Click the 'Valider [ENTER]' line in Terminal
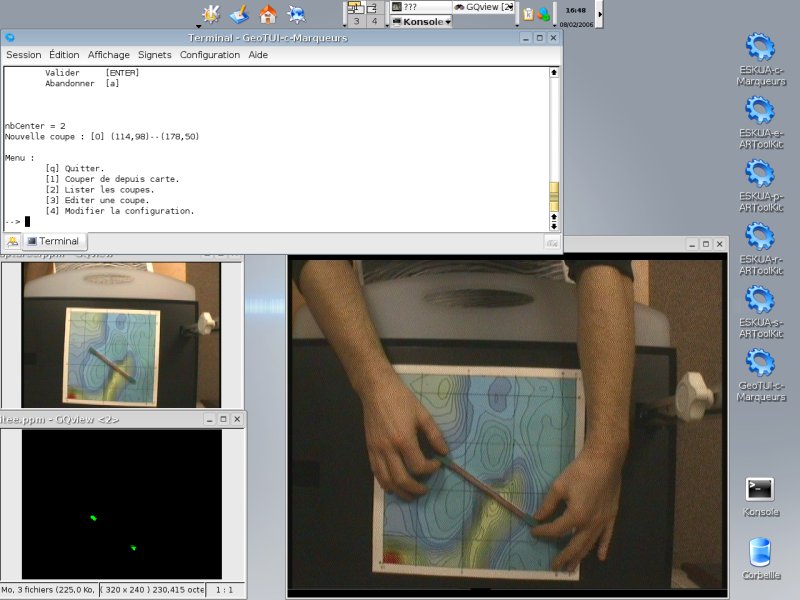 click(x=92, y=72)
